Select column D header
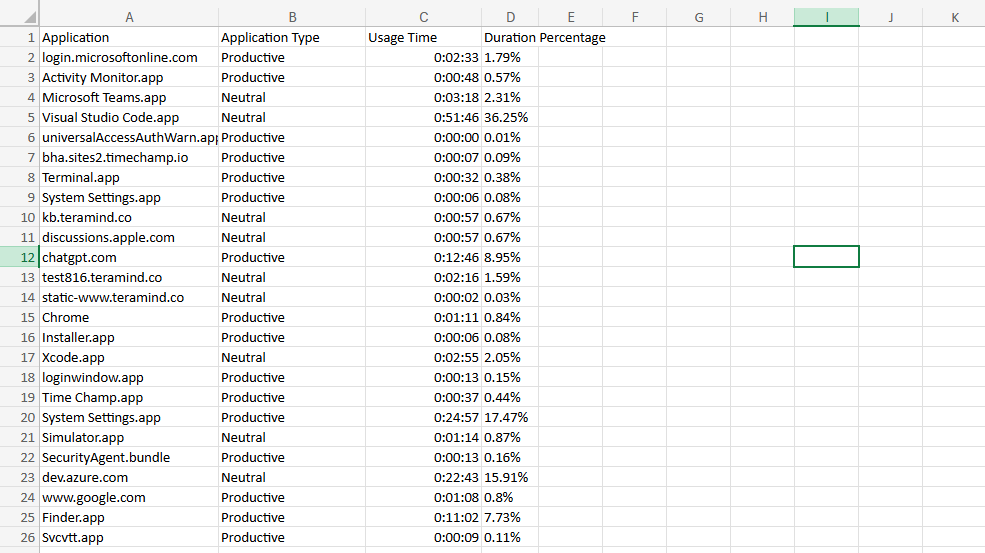 pos(510,17)
